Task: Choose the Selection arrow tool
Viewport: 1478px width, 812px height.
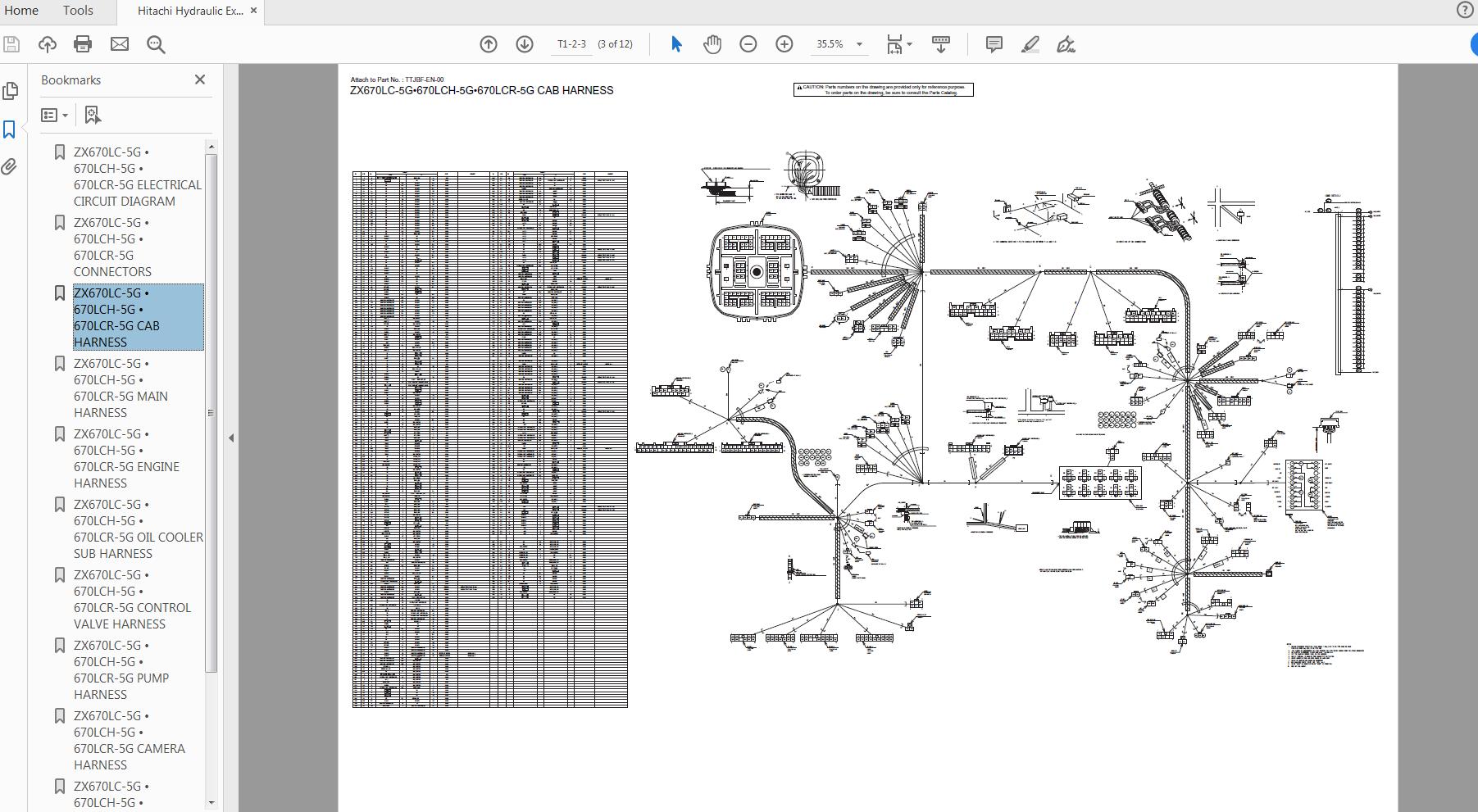Action: pos(676,44)
